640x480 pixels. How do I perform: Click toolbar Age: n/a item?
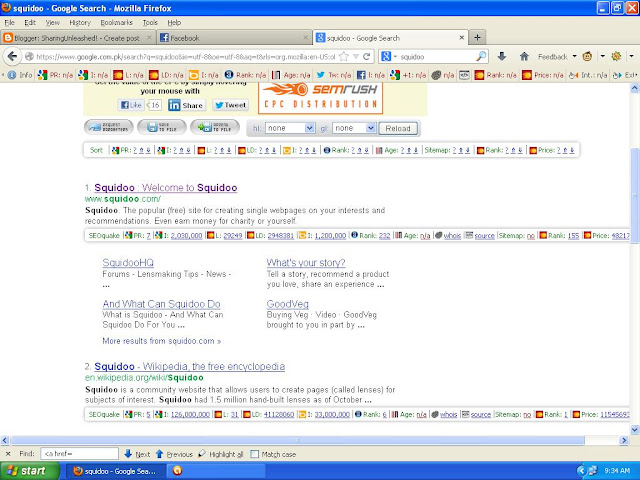point(291,75)
